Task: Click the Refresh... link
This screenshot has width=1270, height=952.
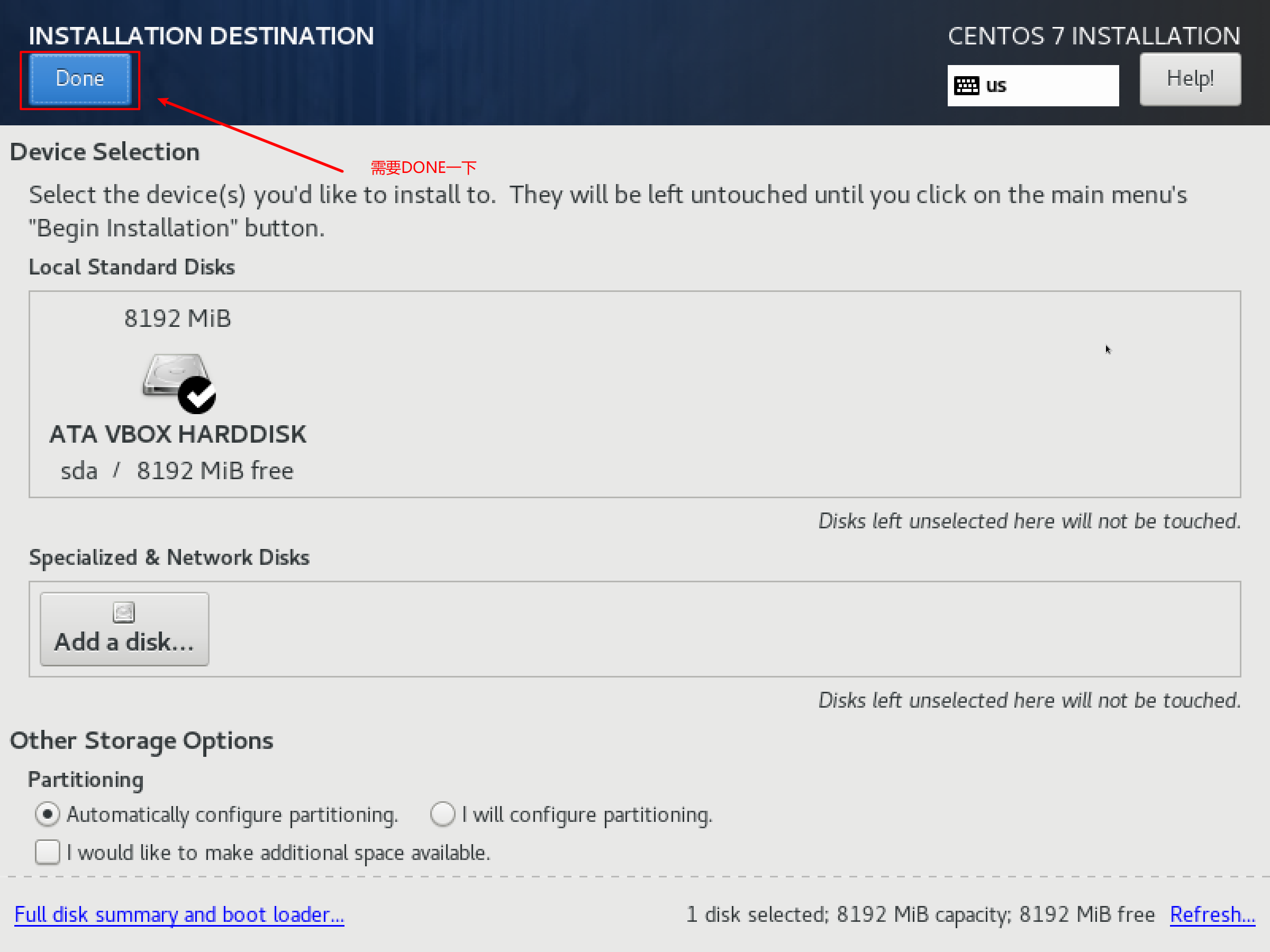Action: coord(1213,914)
